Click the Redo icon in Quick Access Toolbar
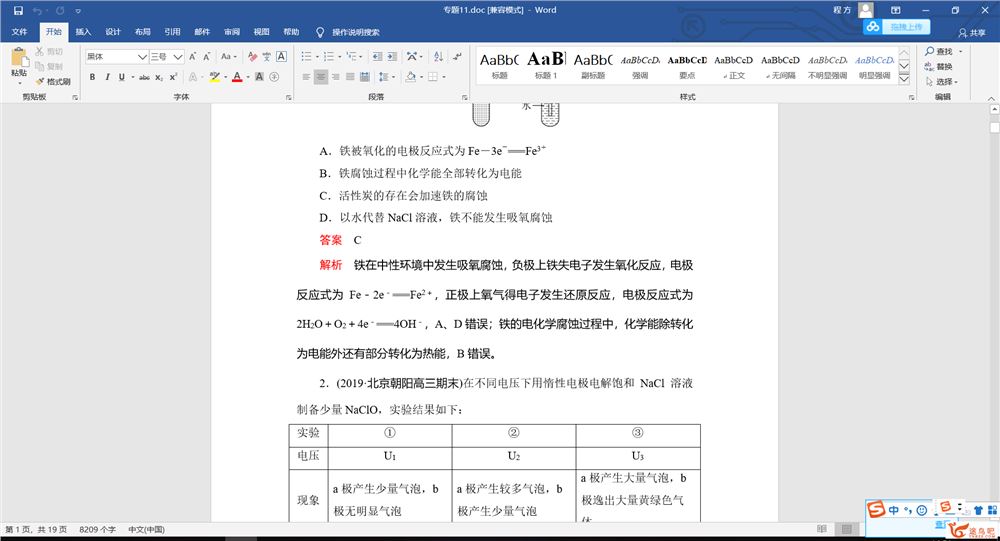The width and height of the screenshot is (1000, 541). tap(60, 10)
